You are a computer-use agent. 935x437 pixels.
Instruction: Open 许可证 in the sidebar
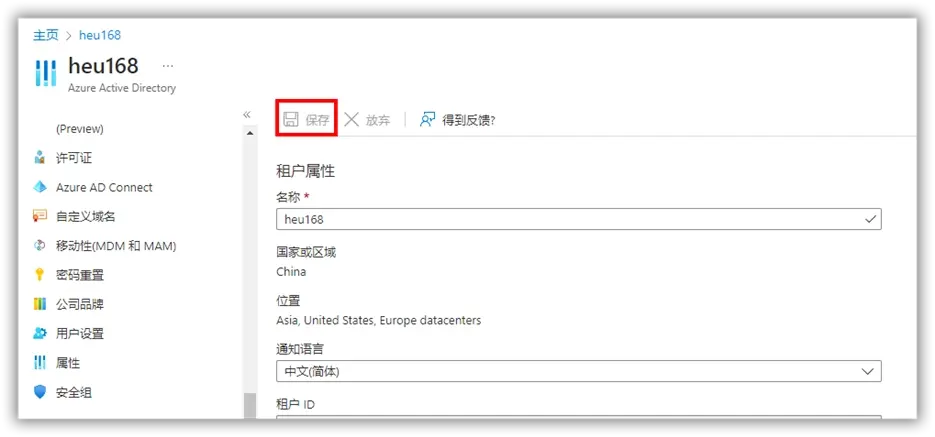tap(74, 158)
